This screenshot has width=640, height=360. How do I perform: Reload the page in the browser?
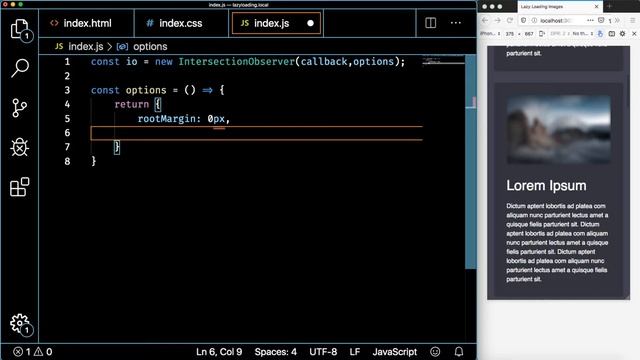pyautogui.click(x=510, y=20)
